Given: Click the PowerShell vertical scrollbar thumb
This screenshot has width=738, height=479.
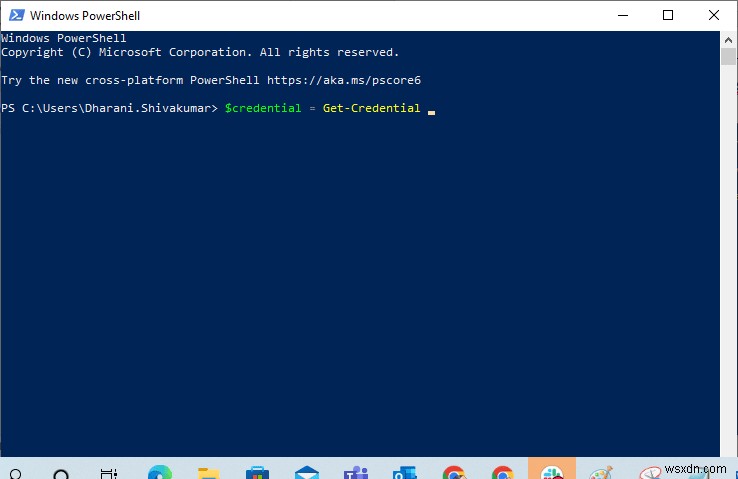Looking at the screenshot, I should [728, 56].
